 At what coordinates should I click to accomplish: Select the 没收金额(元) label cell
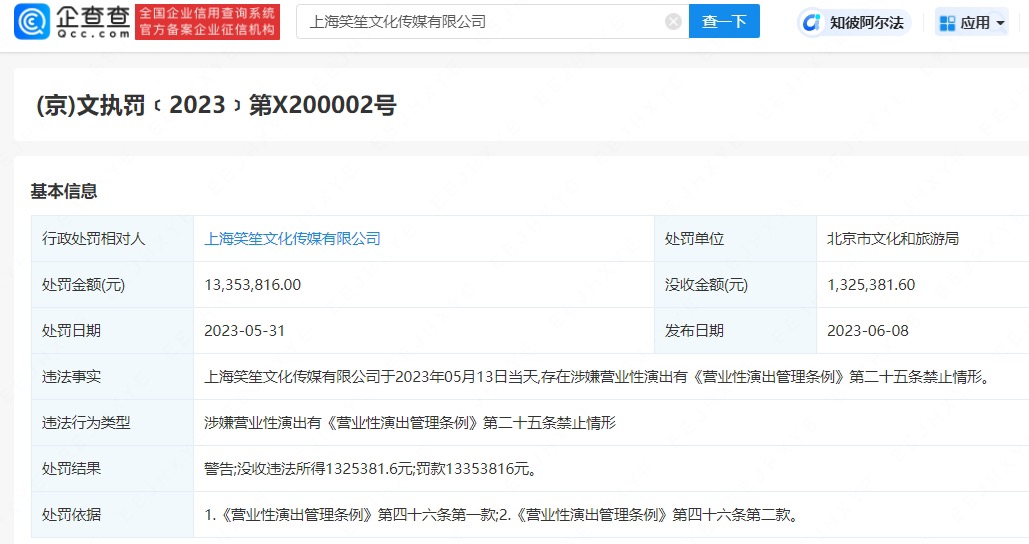tap(735, 284)
